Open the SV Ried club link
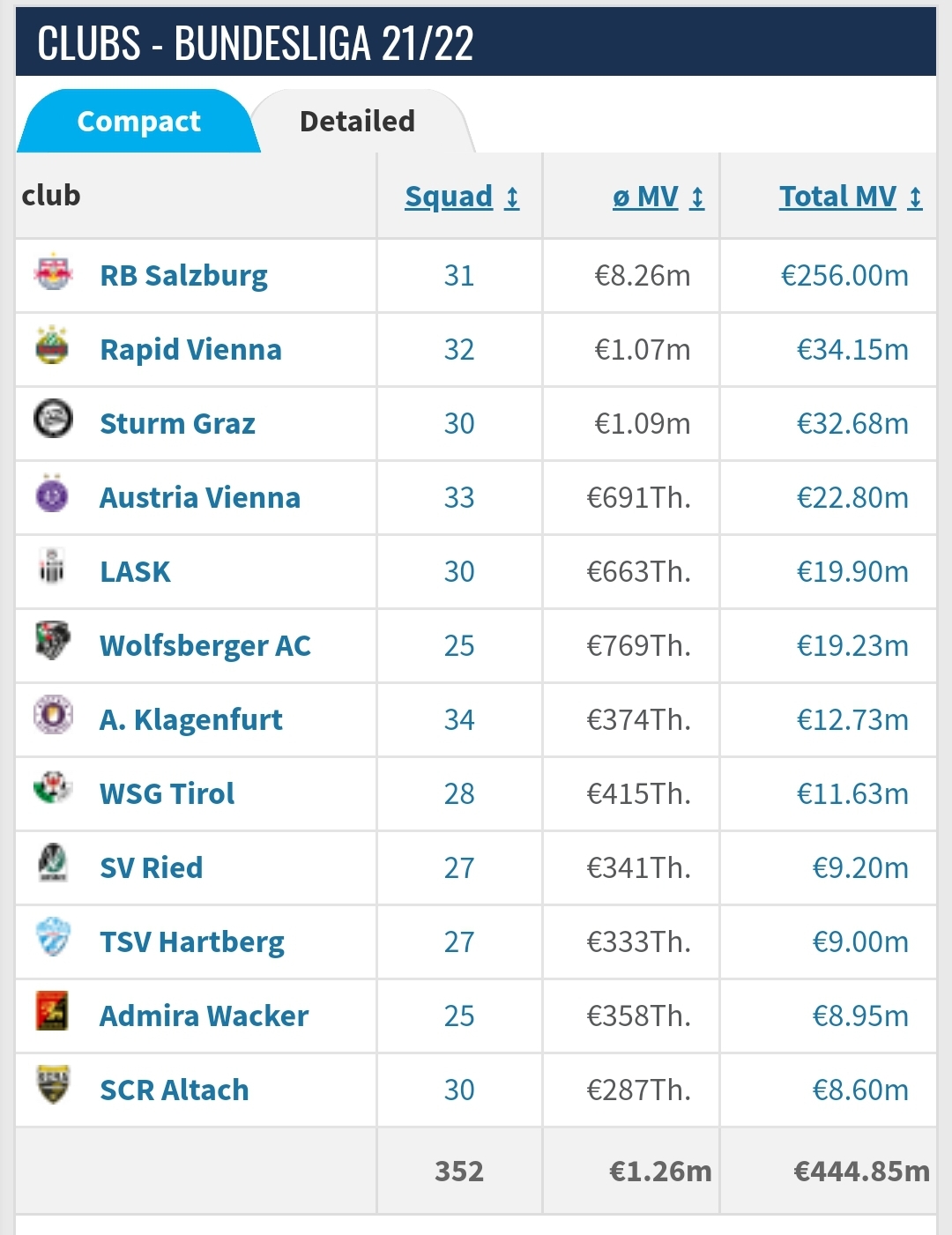 tap(151, 868)
